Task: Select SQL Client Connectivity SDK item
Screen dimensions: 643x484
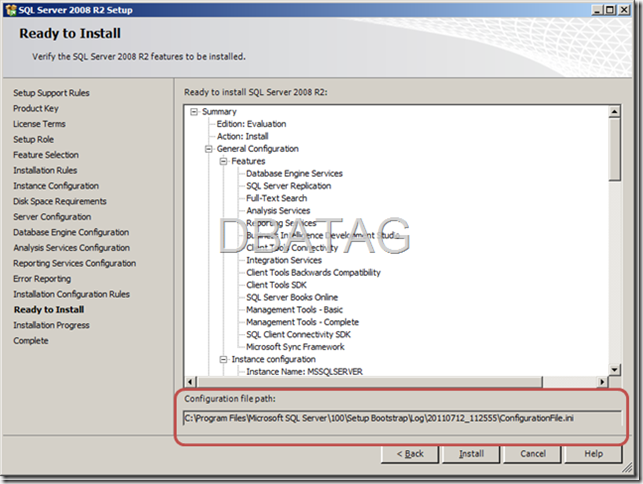Action: point(299,335)
